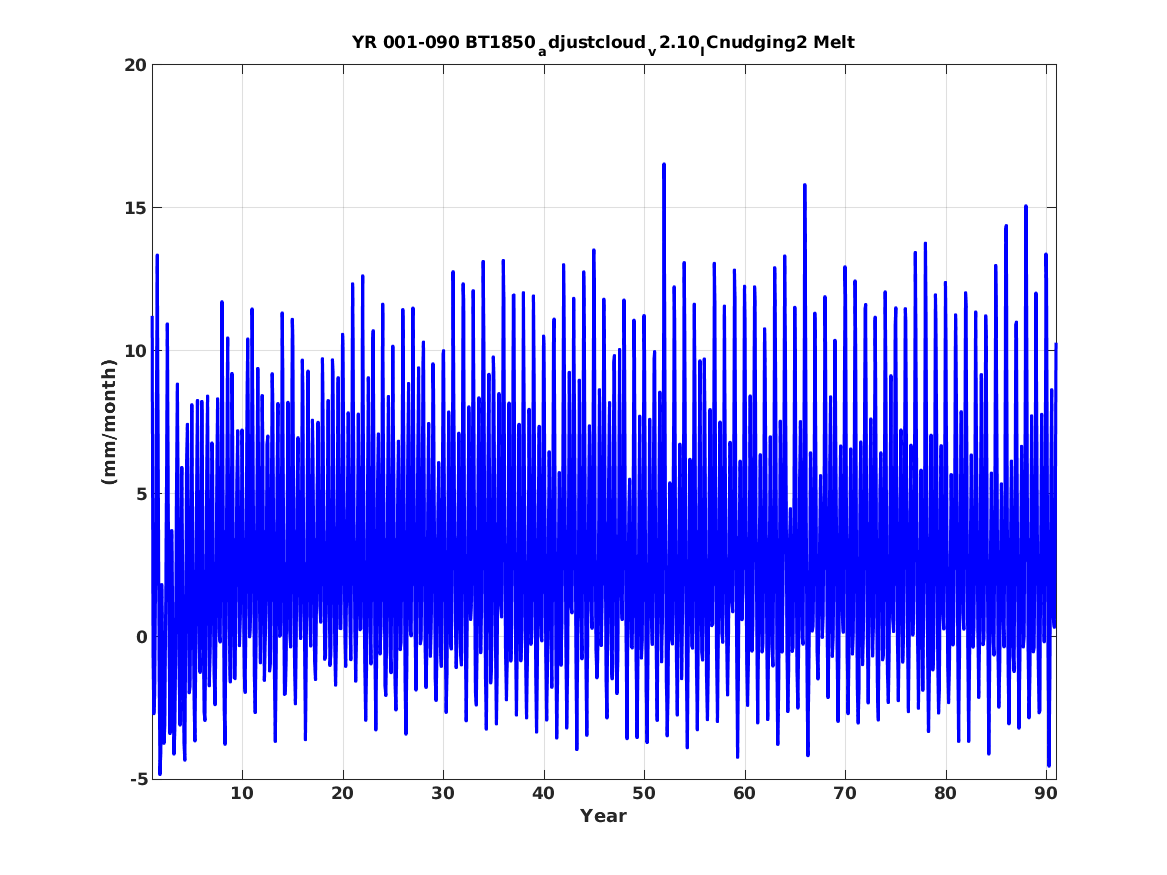Click the x-axis label "Year"
This screenshot has height=875, width=1167.
(x=604, y=816)
